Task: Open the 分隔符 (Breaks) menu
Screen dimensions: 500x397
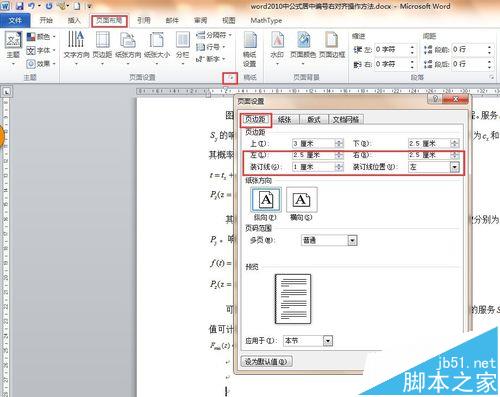Action: coord(213,35)
